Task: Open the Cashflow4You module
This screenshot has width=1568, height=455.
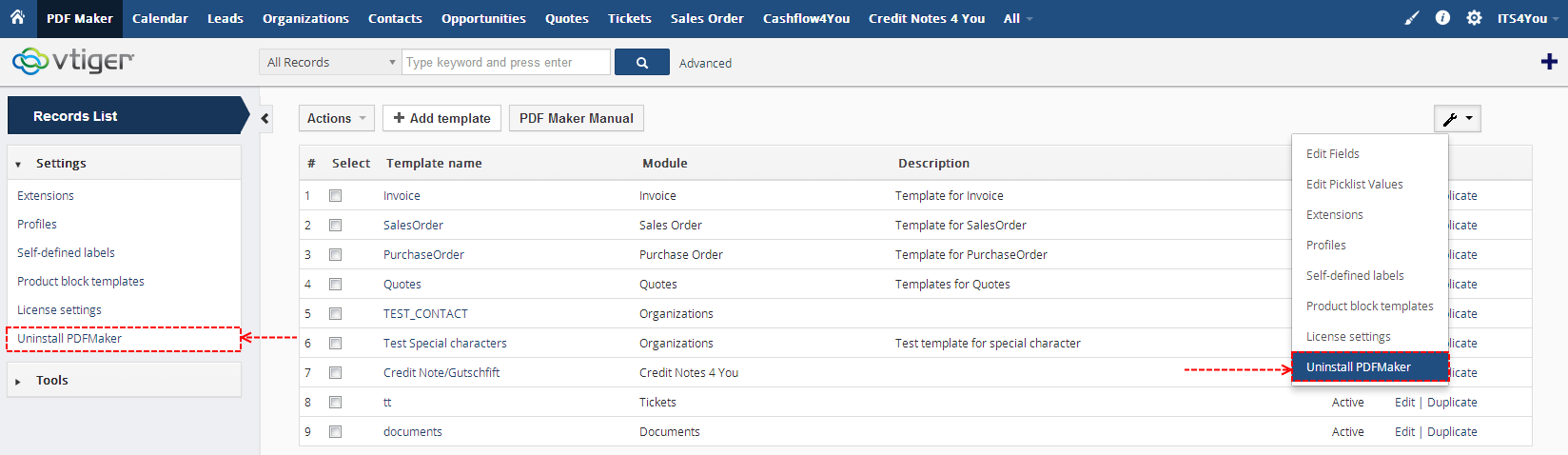Action: pyautogui.click(x=806, y=18)
